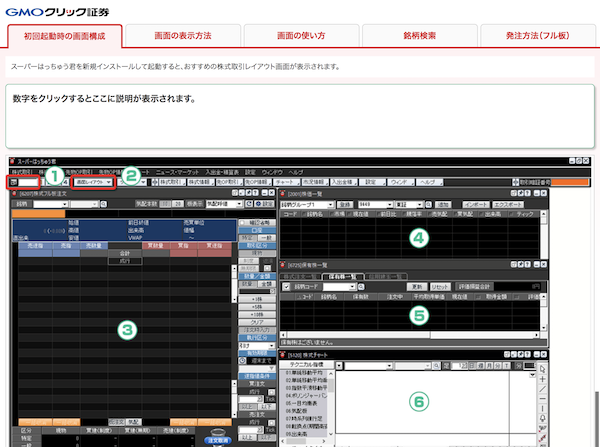This screenshot has width=600, height=447.
Task: Select the vertical line drawing tool
Action: (x=543, y=409)
